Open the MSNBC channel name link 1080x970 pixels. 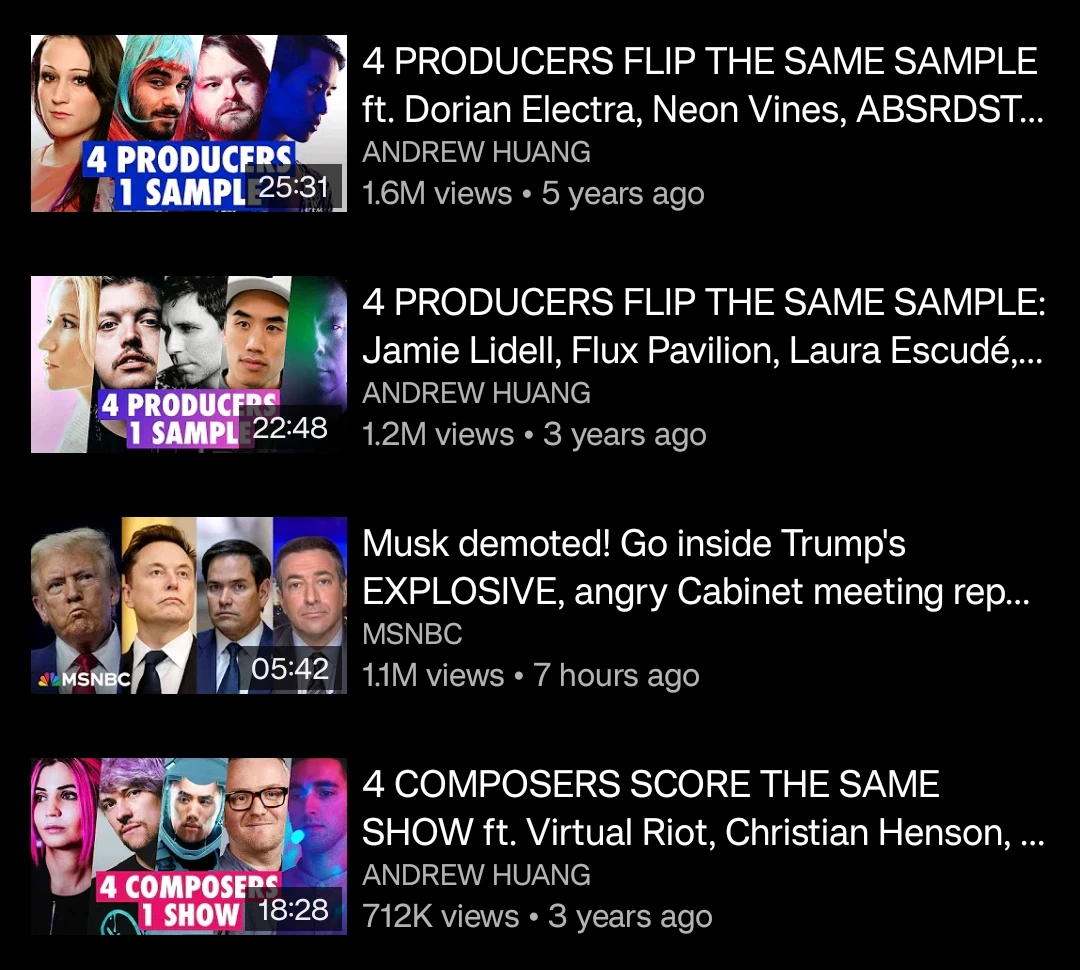(412, 634)
